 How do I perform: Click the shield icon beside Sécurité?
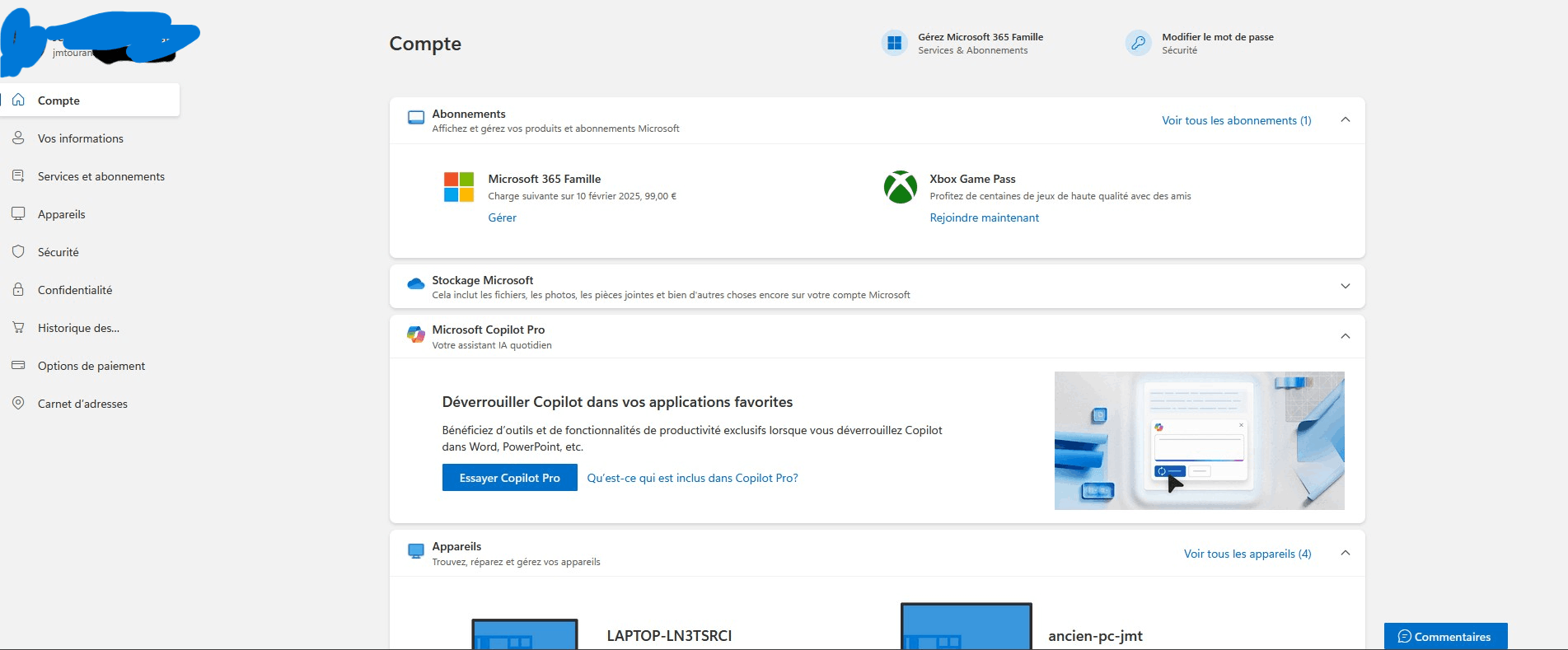(x=18, y=251)
